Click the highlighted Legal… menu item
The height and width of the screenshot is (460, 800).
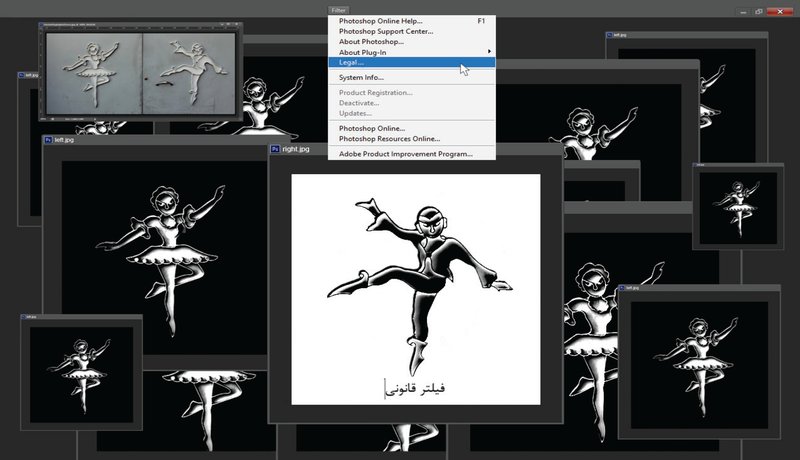click(411, 62)
